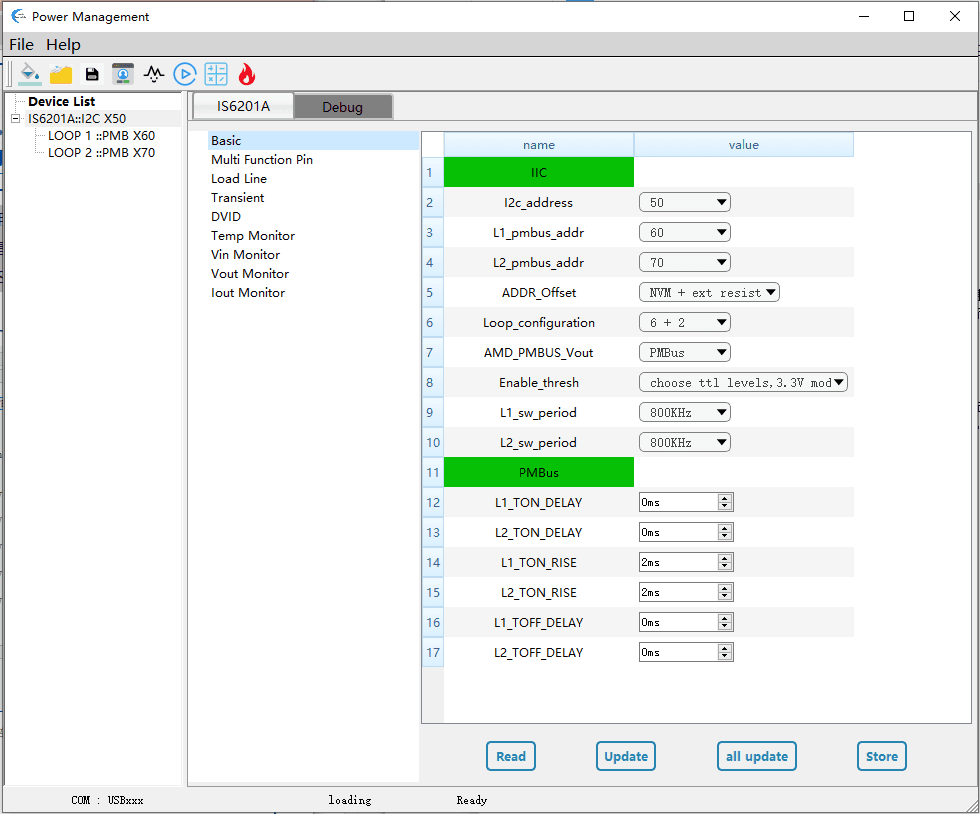This screenshot has width=980, height=814.
Task: Open the File menu
Action: pos(21,45)
